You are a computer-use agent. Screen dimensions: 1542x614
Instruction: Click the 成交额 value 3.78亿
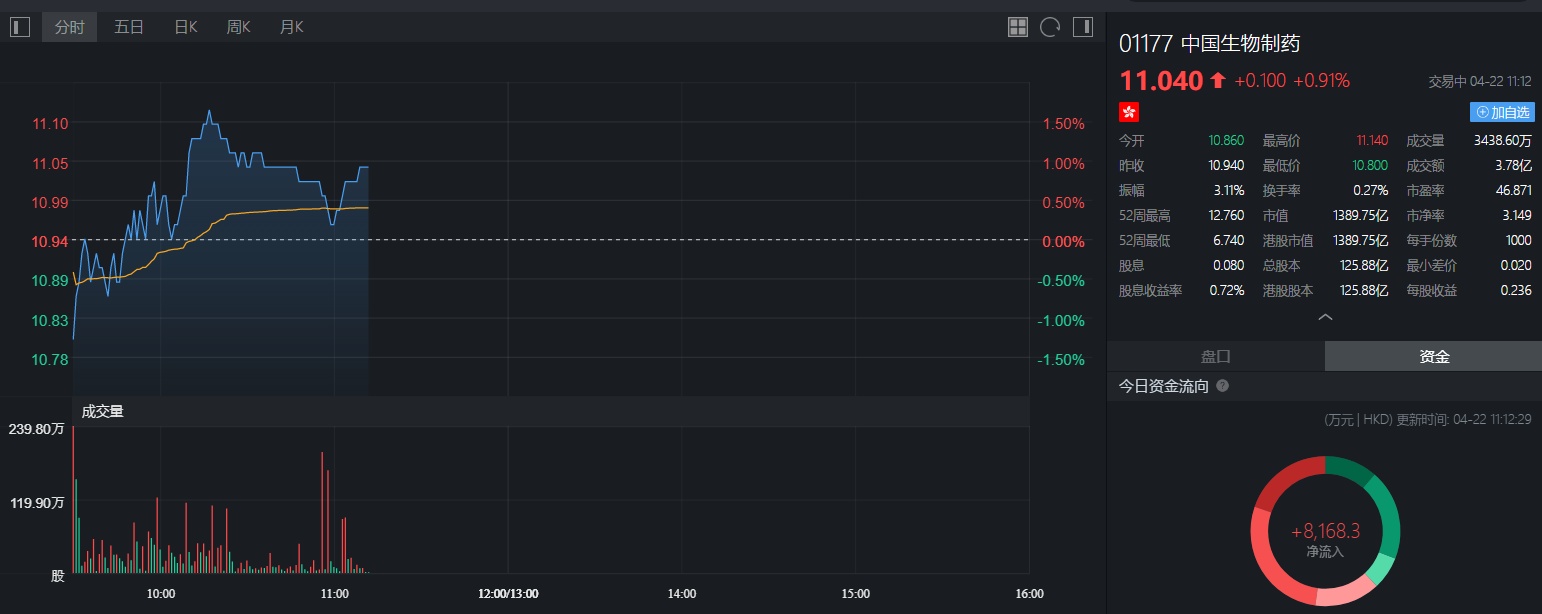pos(1513,166)
